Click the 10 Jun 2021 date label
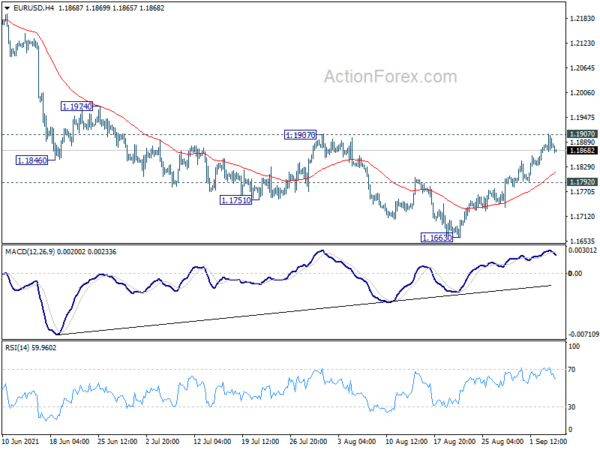Image resolution: width=600 pixels, height=450 pixels. click(x=20, y=441)
